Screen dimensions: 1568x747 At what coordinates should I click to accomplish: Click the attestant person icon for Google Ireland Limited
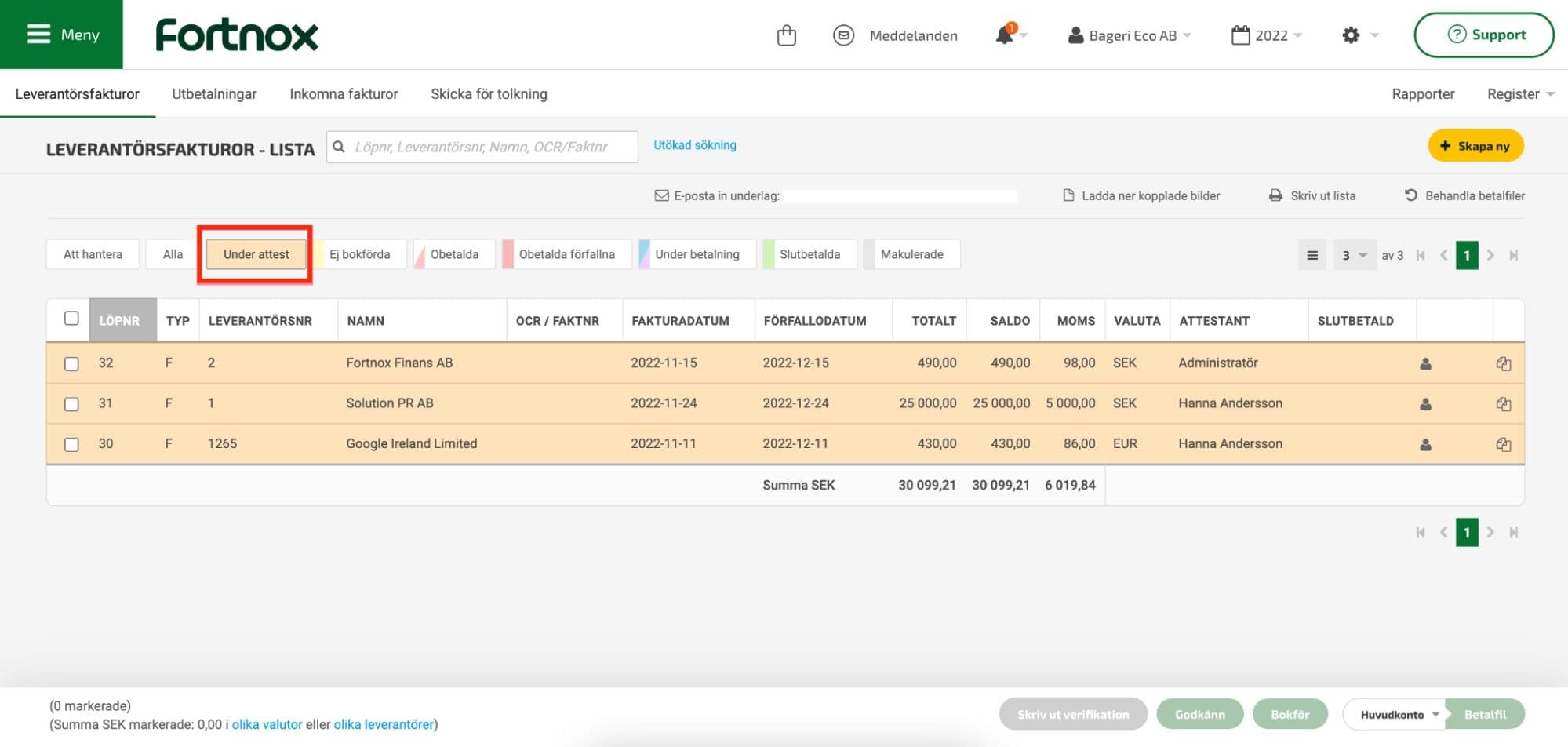coord(1425,445)
